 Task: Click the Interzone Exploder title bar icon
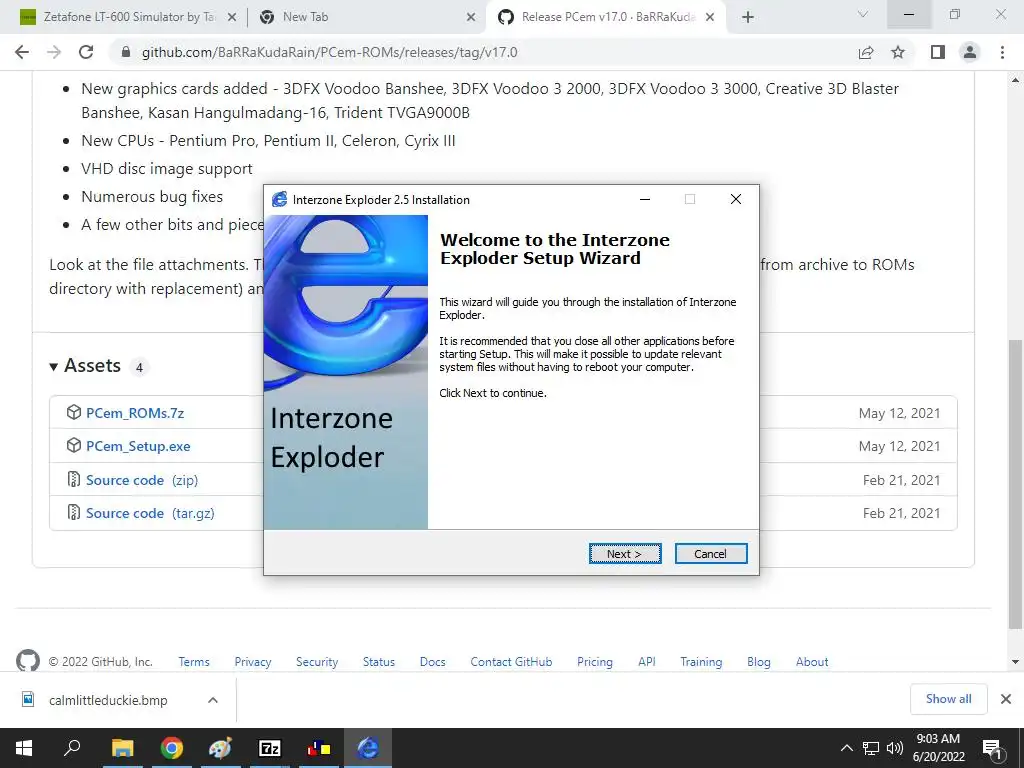(x=280, y=199)
